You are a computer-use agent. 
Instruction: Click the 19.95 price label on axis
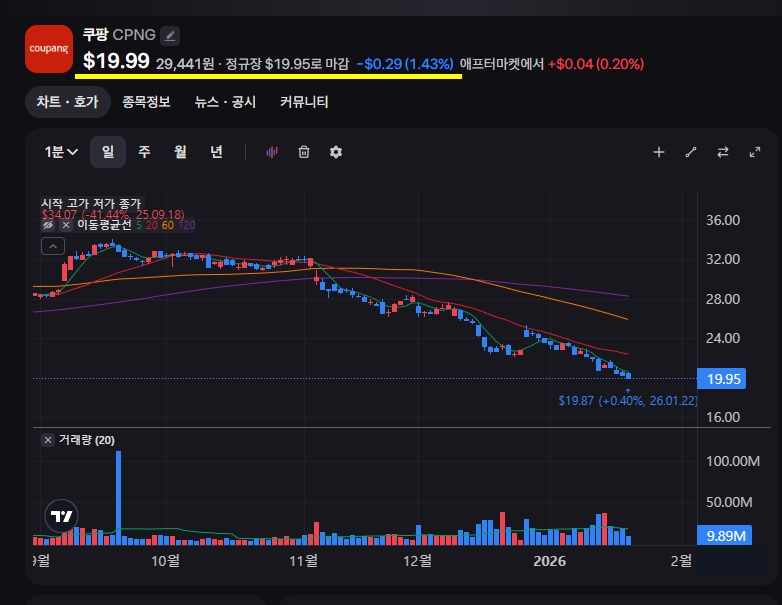(723, 379)
